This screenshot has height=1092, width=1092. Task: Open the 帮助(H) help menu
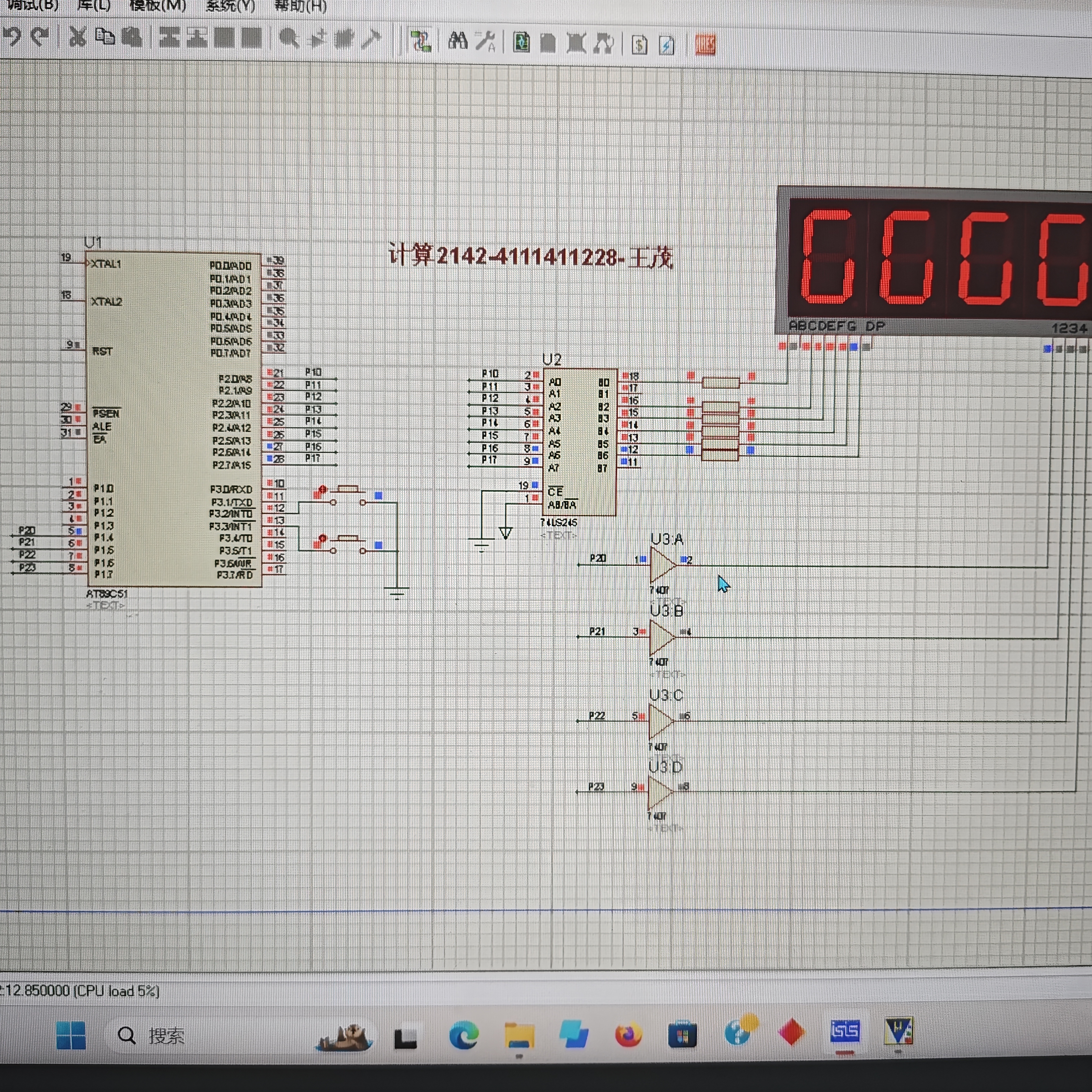[x=300, y=7]
